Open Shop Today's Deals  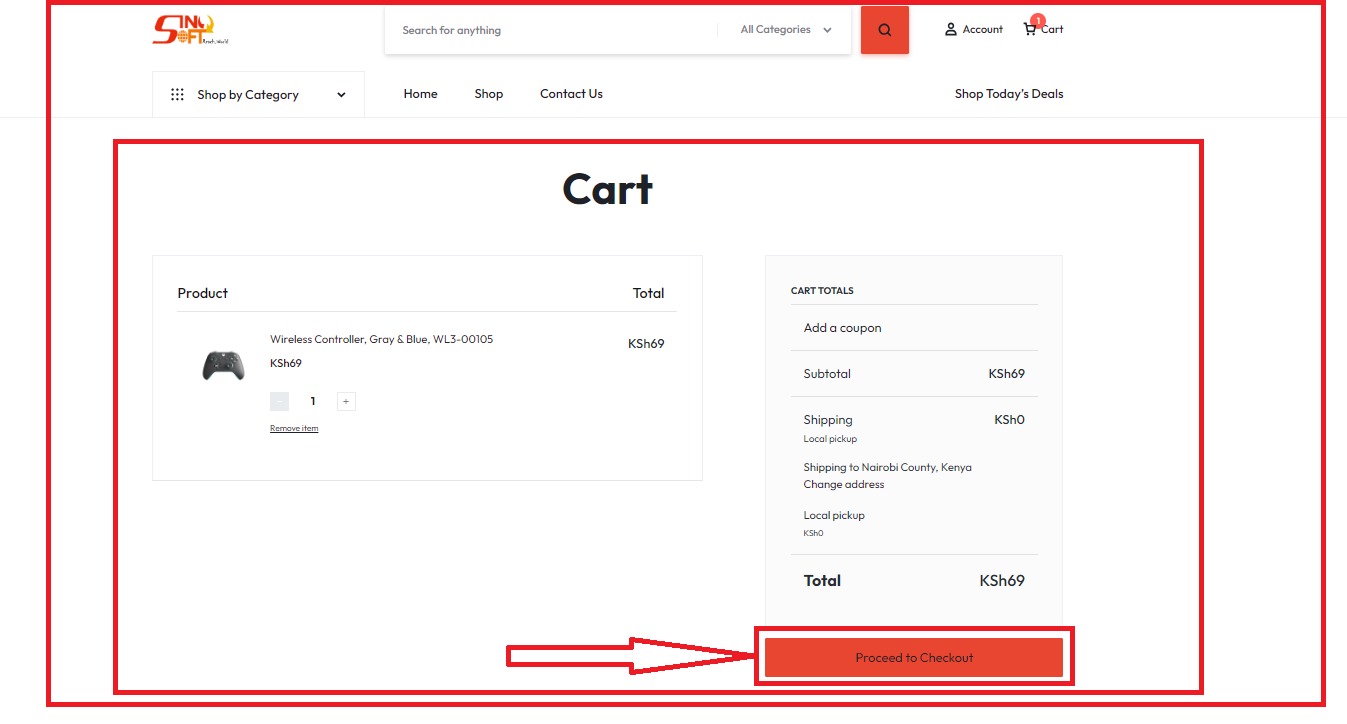pos(1008,93)
